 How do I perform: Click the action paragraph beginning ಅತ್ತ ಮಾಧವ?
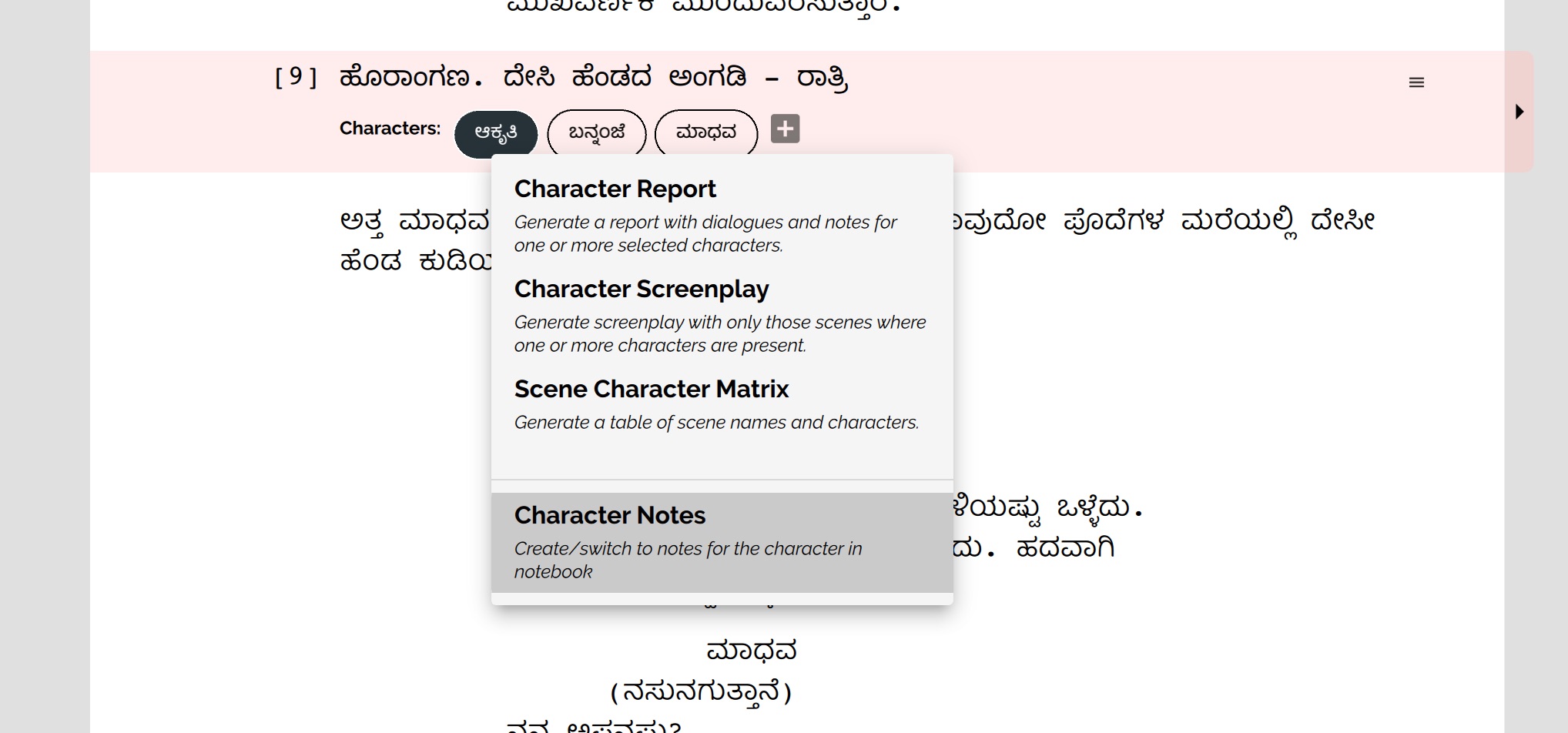385,221
